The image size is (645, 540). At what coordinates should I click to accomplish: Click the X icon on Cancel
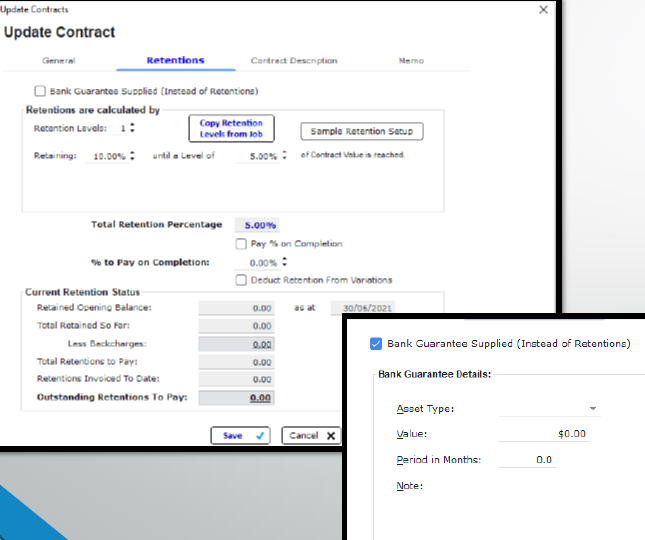pyautogui.click(x=331, y=436)
